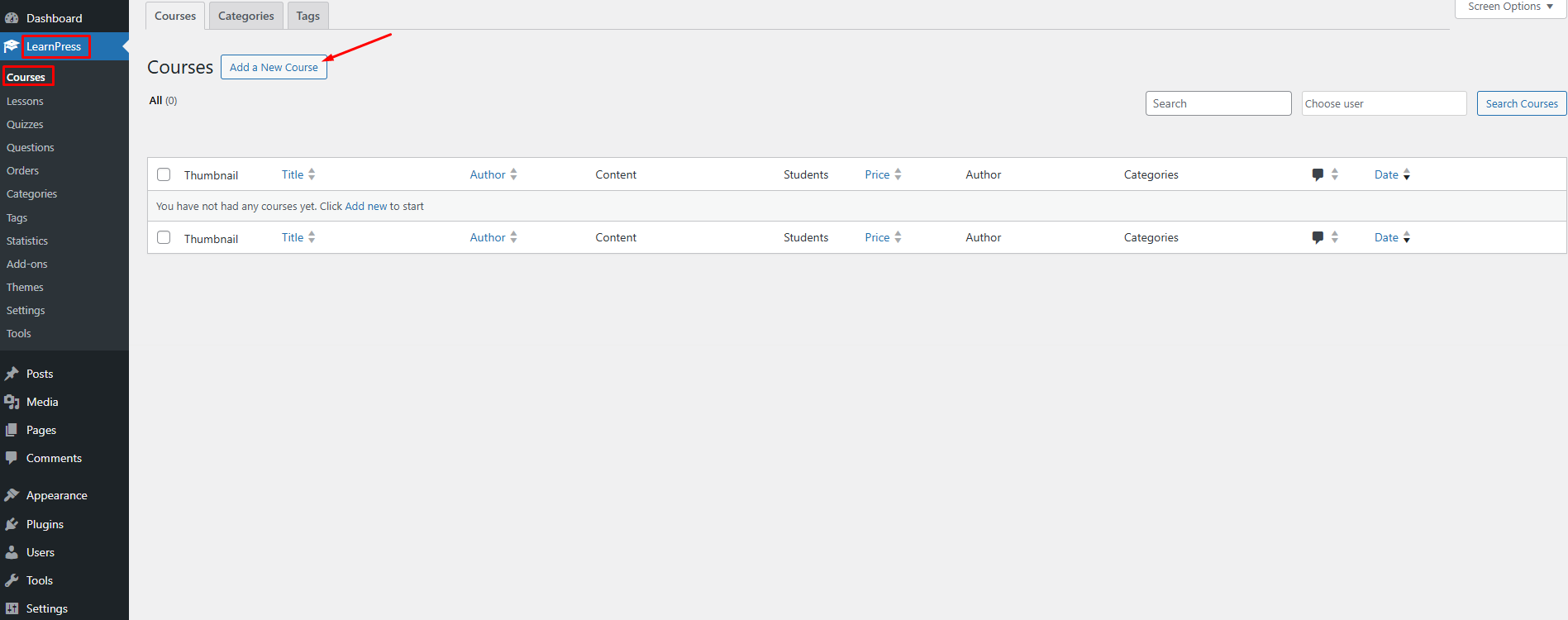Screen dimensions: 1568x620
Task: Switch to the Categories tab
Action: 245,16
